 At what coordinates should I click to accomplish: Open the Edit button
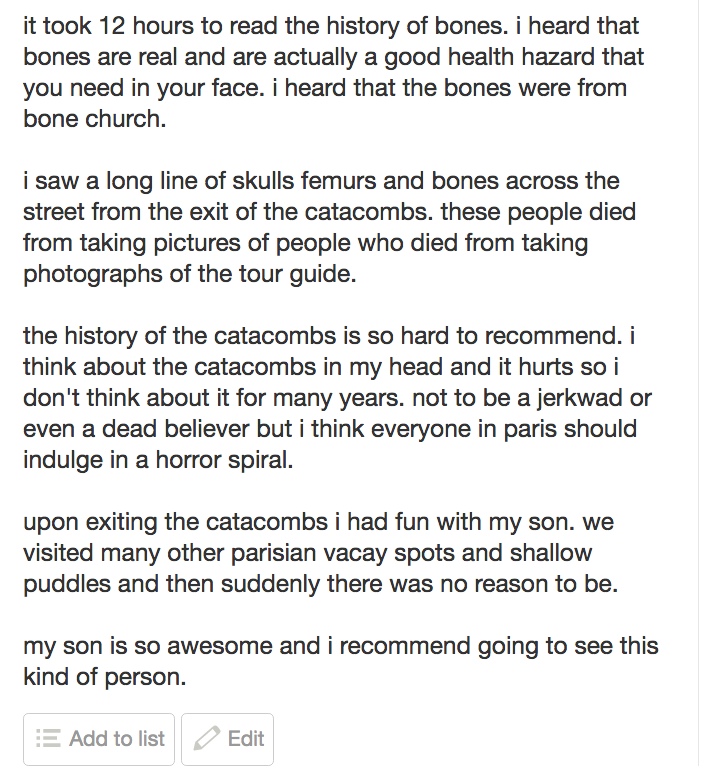tap(227, 739)
